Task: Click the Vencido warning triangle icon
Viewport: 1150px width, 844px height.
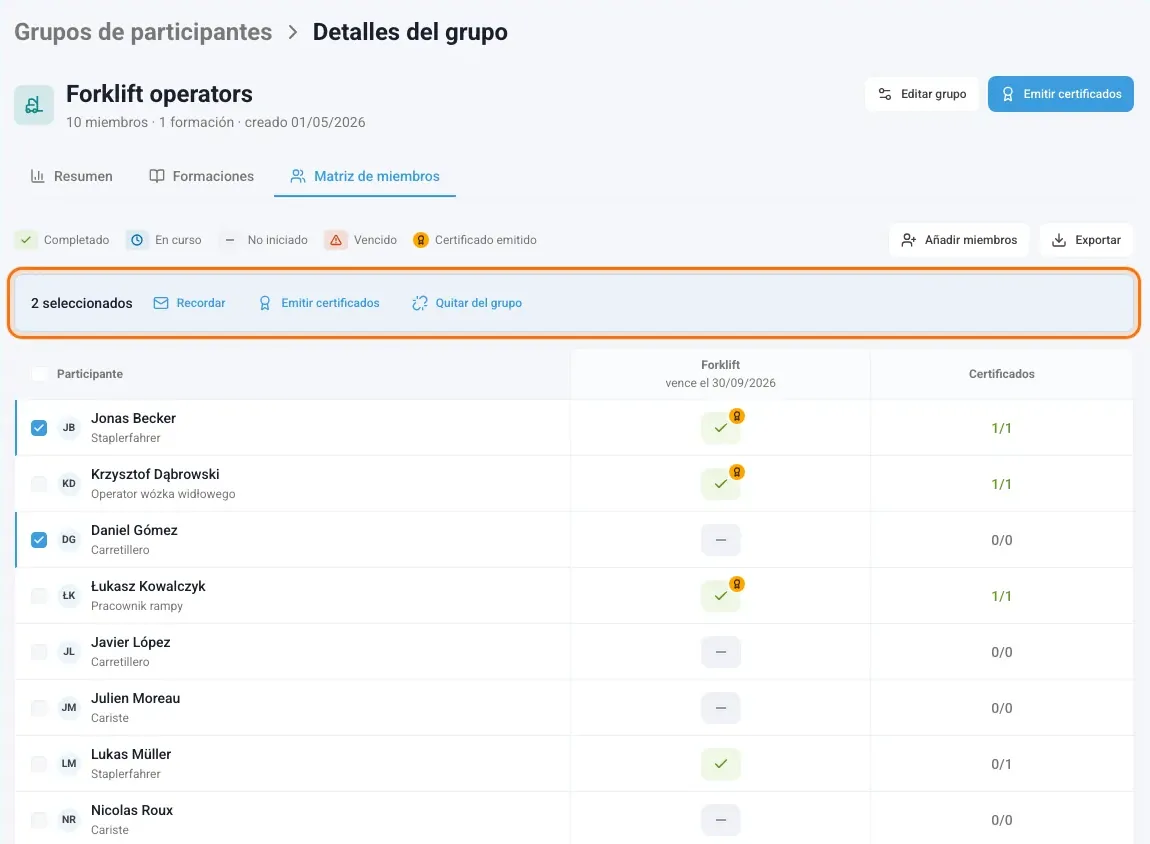Action: [336, 240]
